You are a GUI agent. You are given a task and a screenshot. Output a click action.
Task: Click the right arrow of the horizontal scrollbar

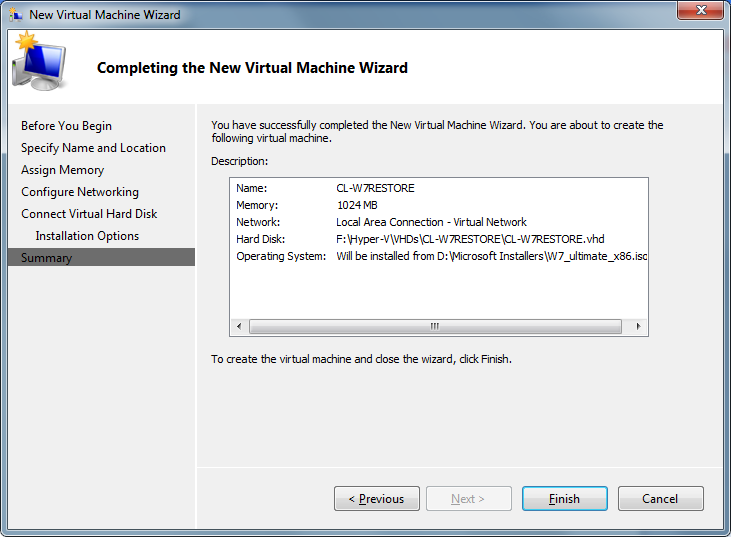639,327
